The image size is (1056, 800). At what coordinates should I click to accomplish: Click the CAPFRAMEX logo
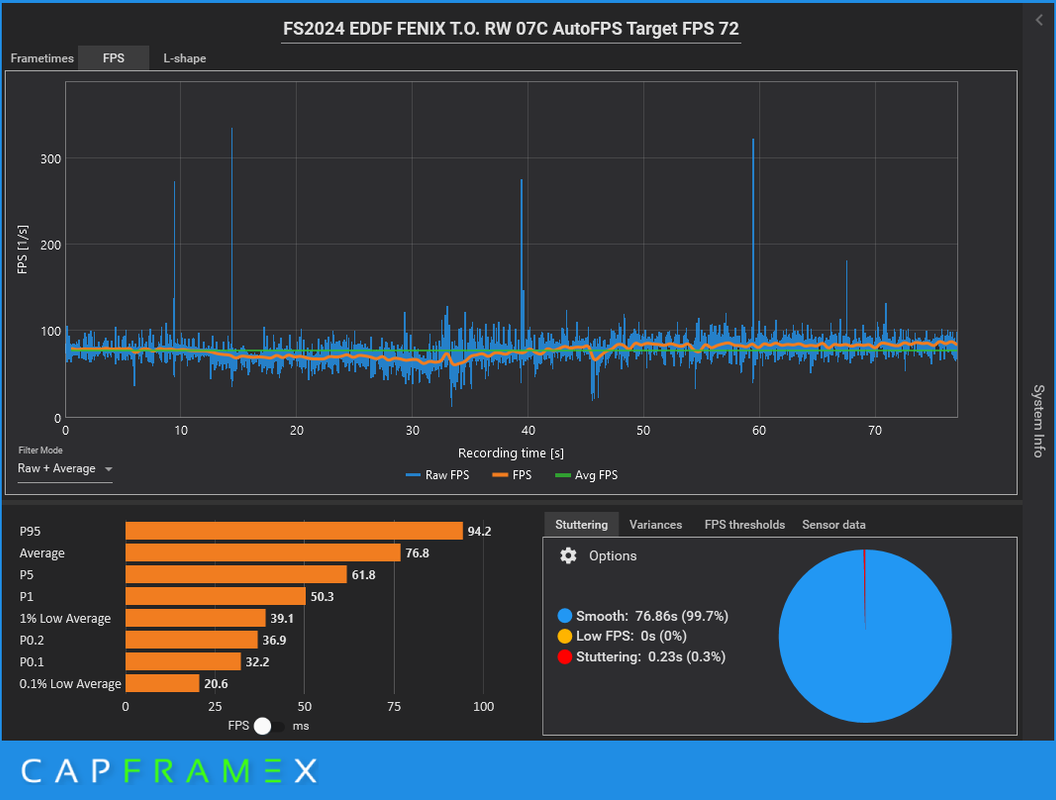click(169, 771)
